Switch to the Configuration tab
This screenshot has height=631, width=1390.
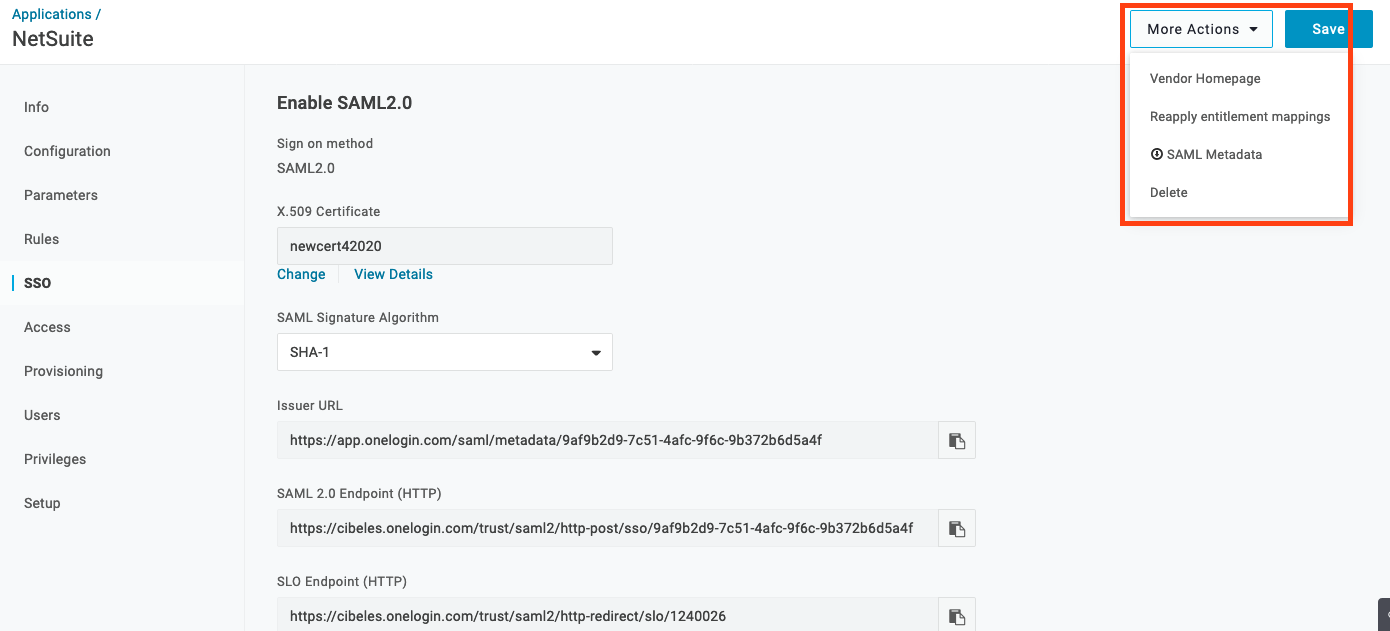(x=67, y=151)
